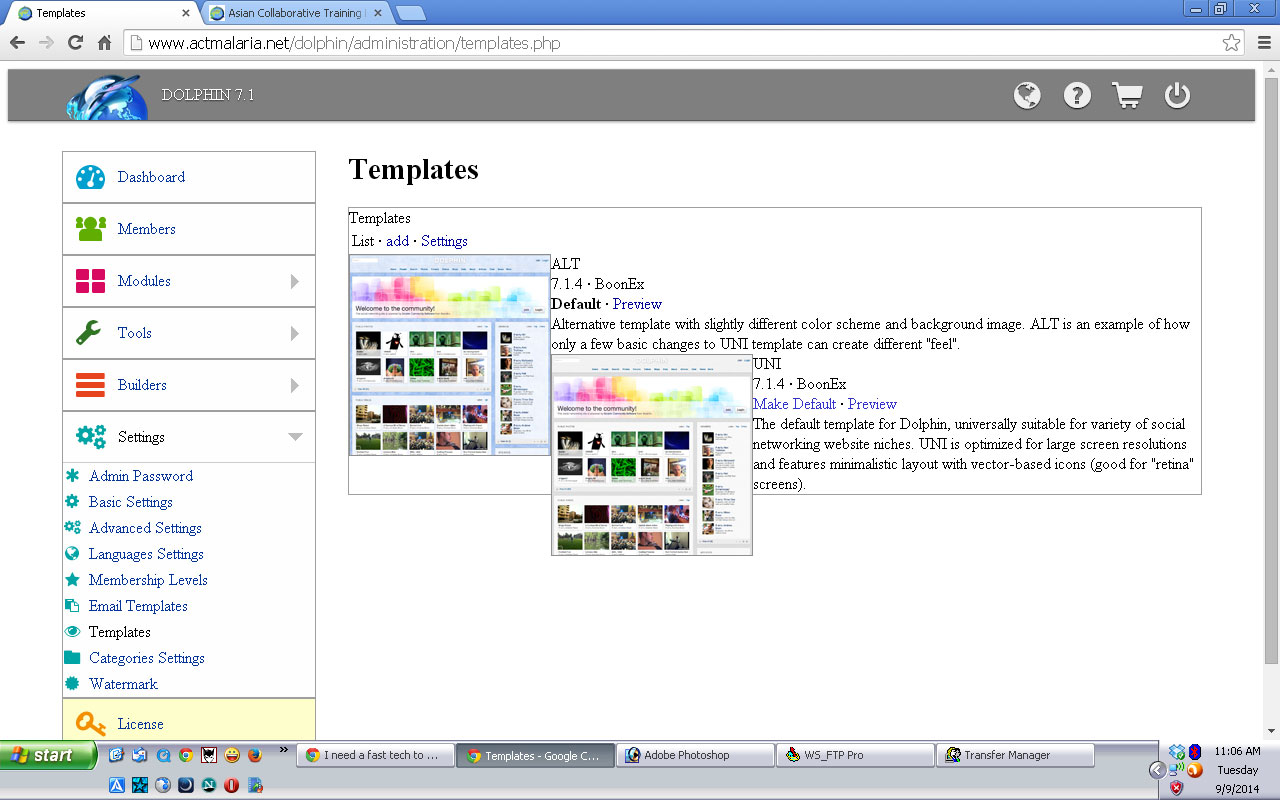Click the teal Settings gears icon
Image resolution: width=1280 pixels, height=800 pixels.
point(90,437)
